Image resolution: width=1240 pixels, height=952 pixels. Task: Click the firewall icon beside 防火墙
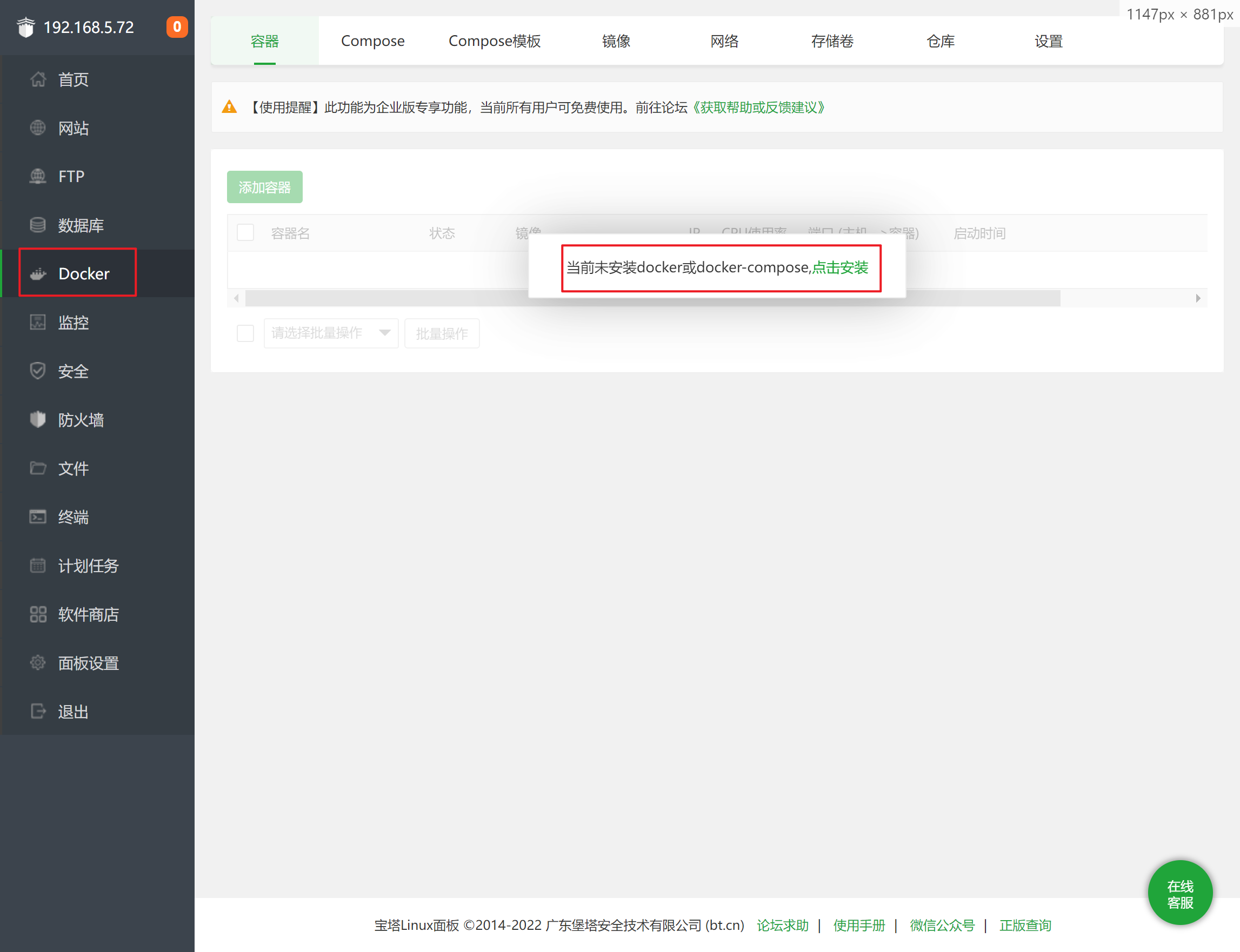(x=38, y=420)
